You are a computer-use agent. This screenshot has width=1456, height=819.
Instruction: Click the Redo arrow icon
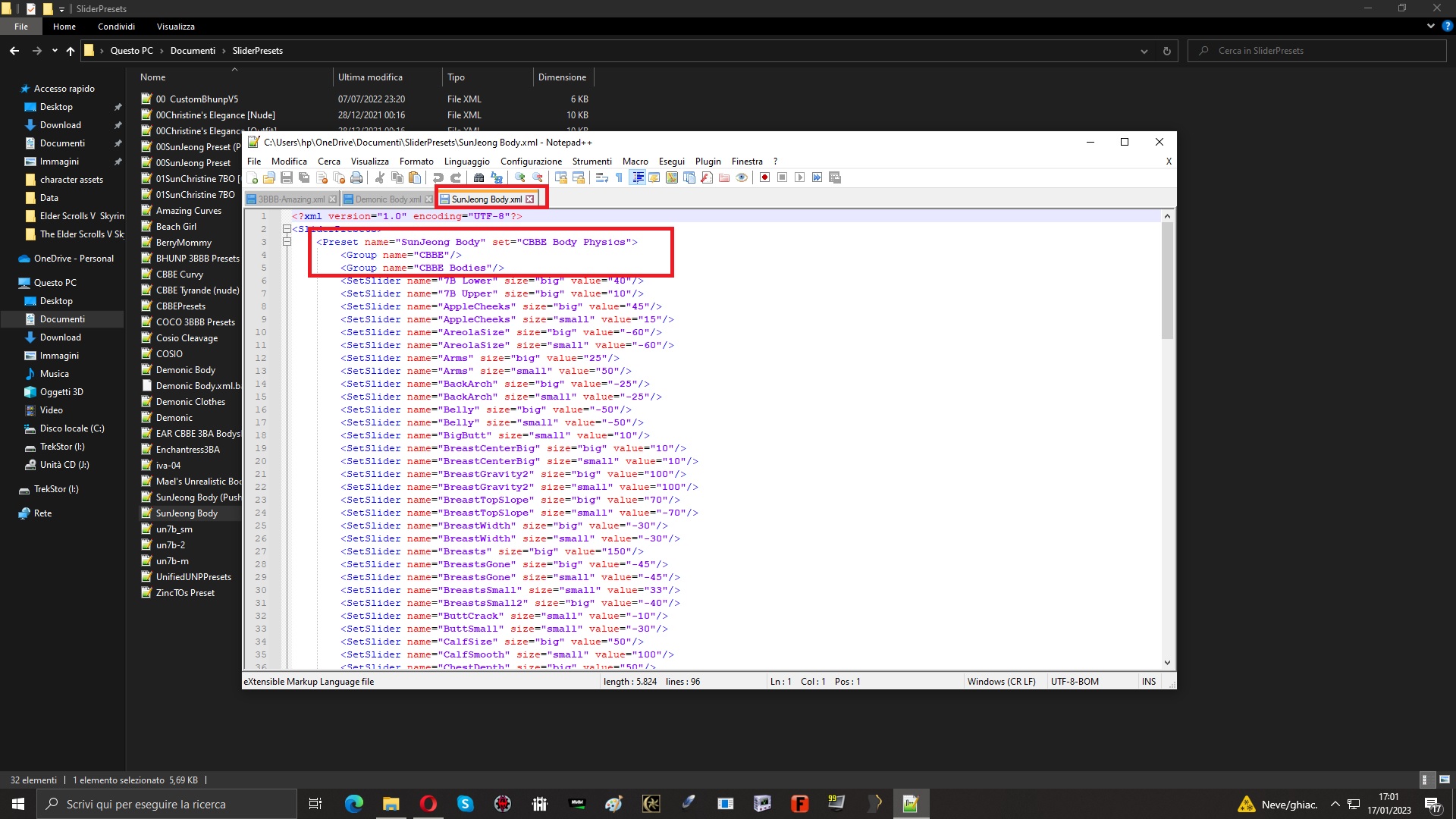pyautogui.click(x=456, y=177)
